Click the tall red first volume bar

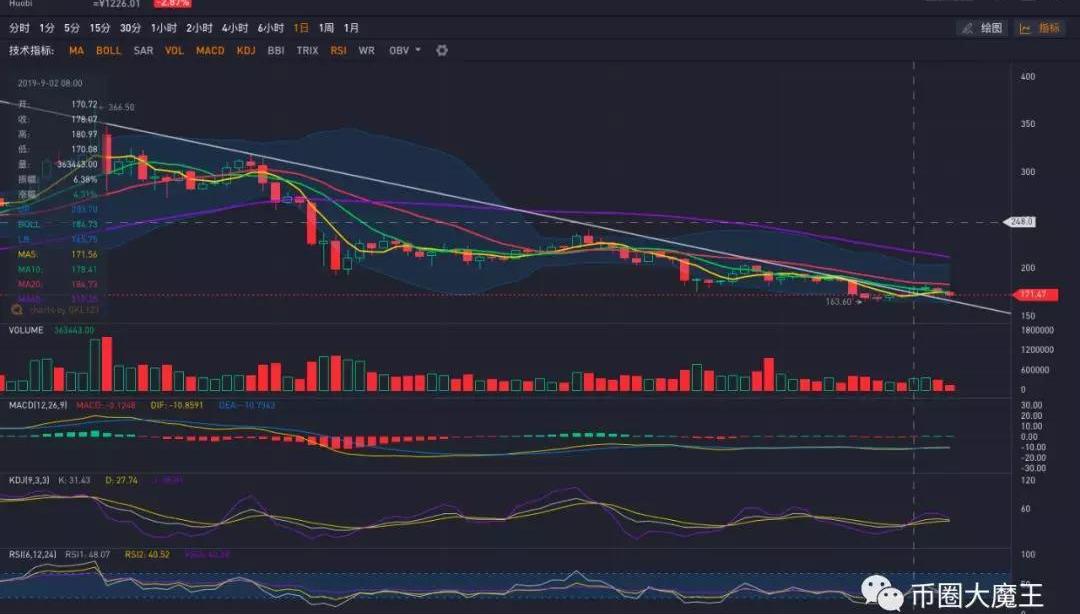tap(106, 364)
